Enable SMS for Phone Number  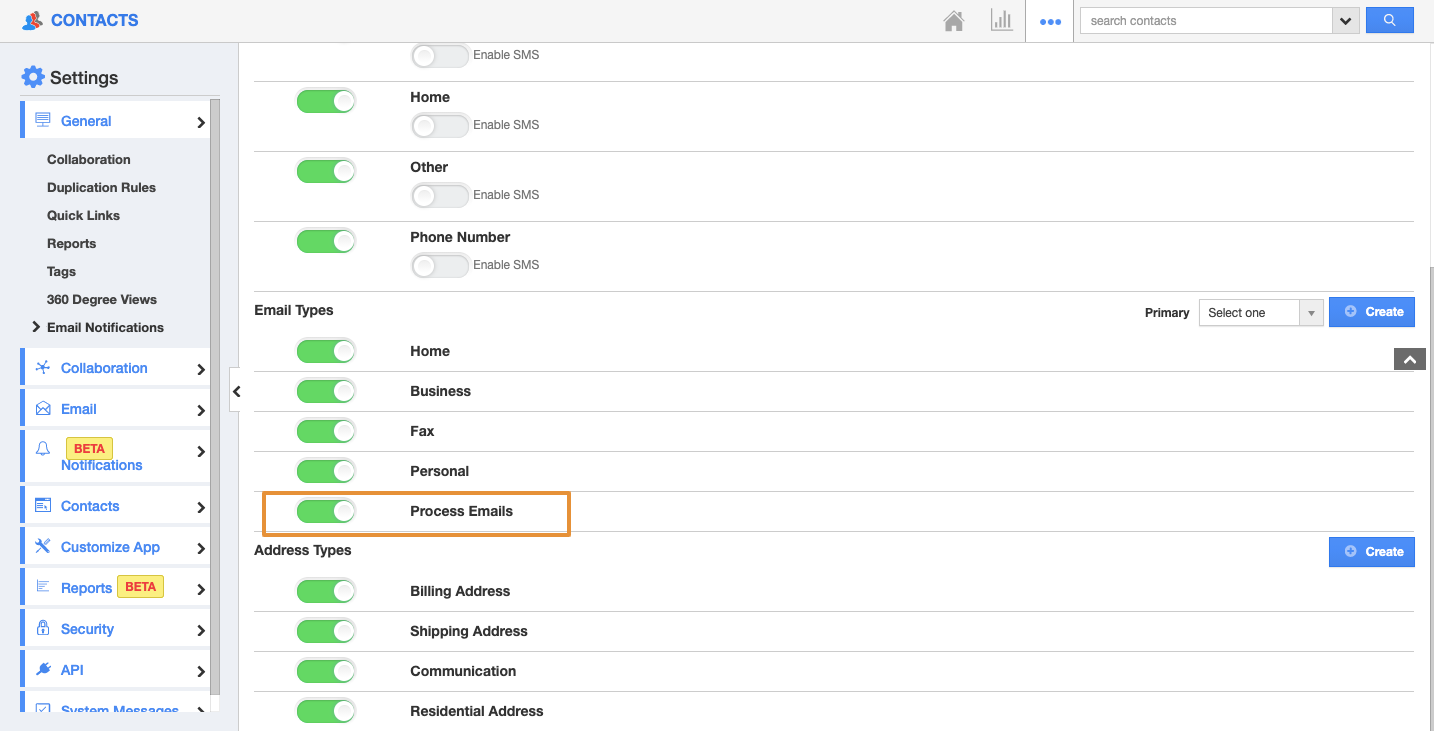pyautogui.click(x=439, y=265)
